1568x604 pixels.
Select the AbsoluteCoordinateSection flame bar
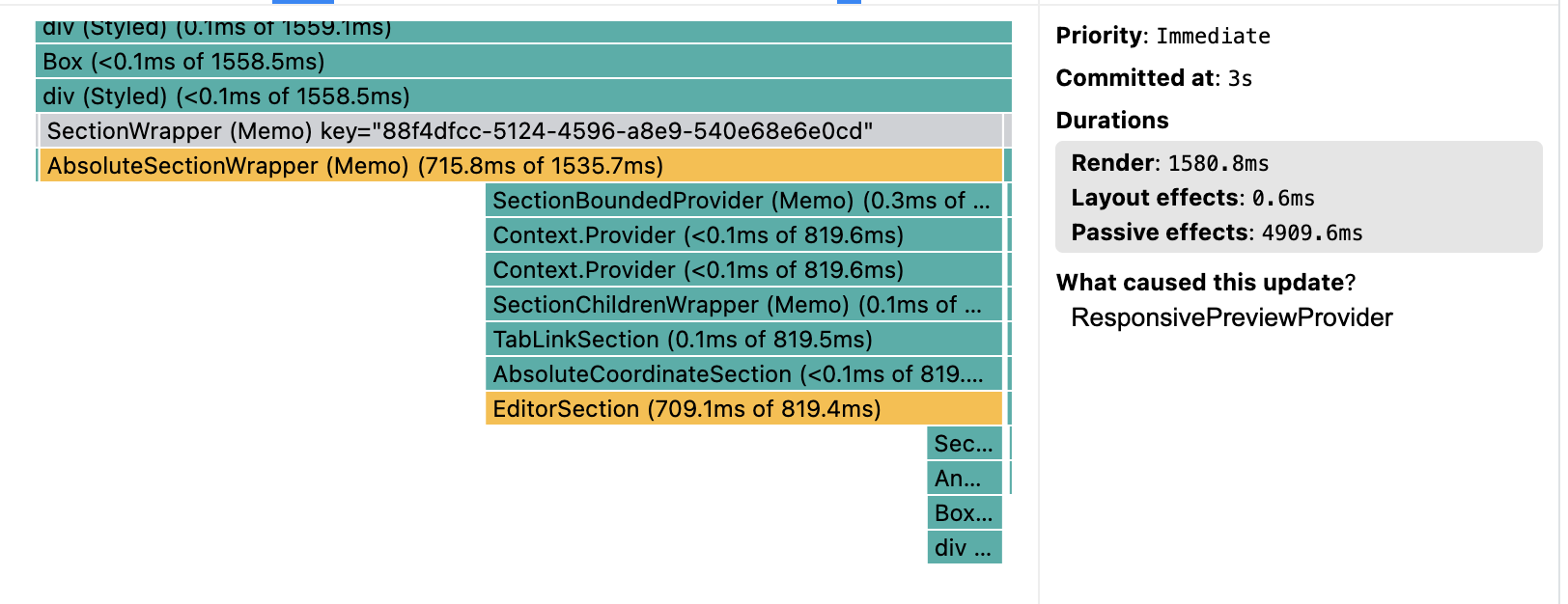[x=743, y=374]
